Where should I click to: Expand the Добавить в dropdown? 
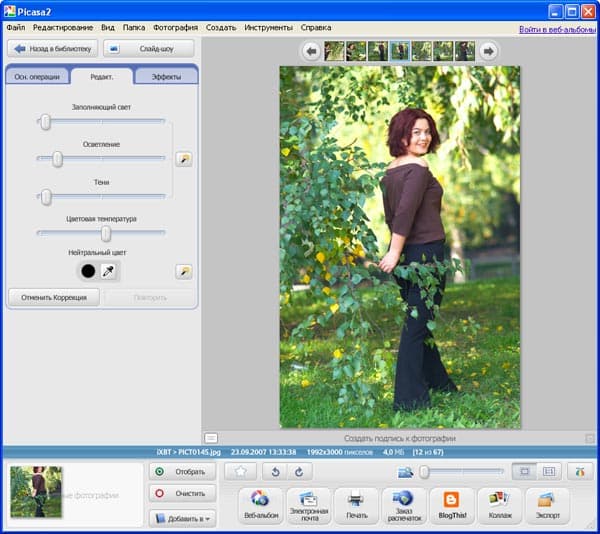pyautogui.click(x=181, y=518)
